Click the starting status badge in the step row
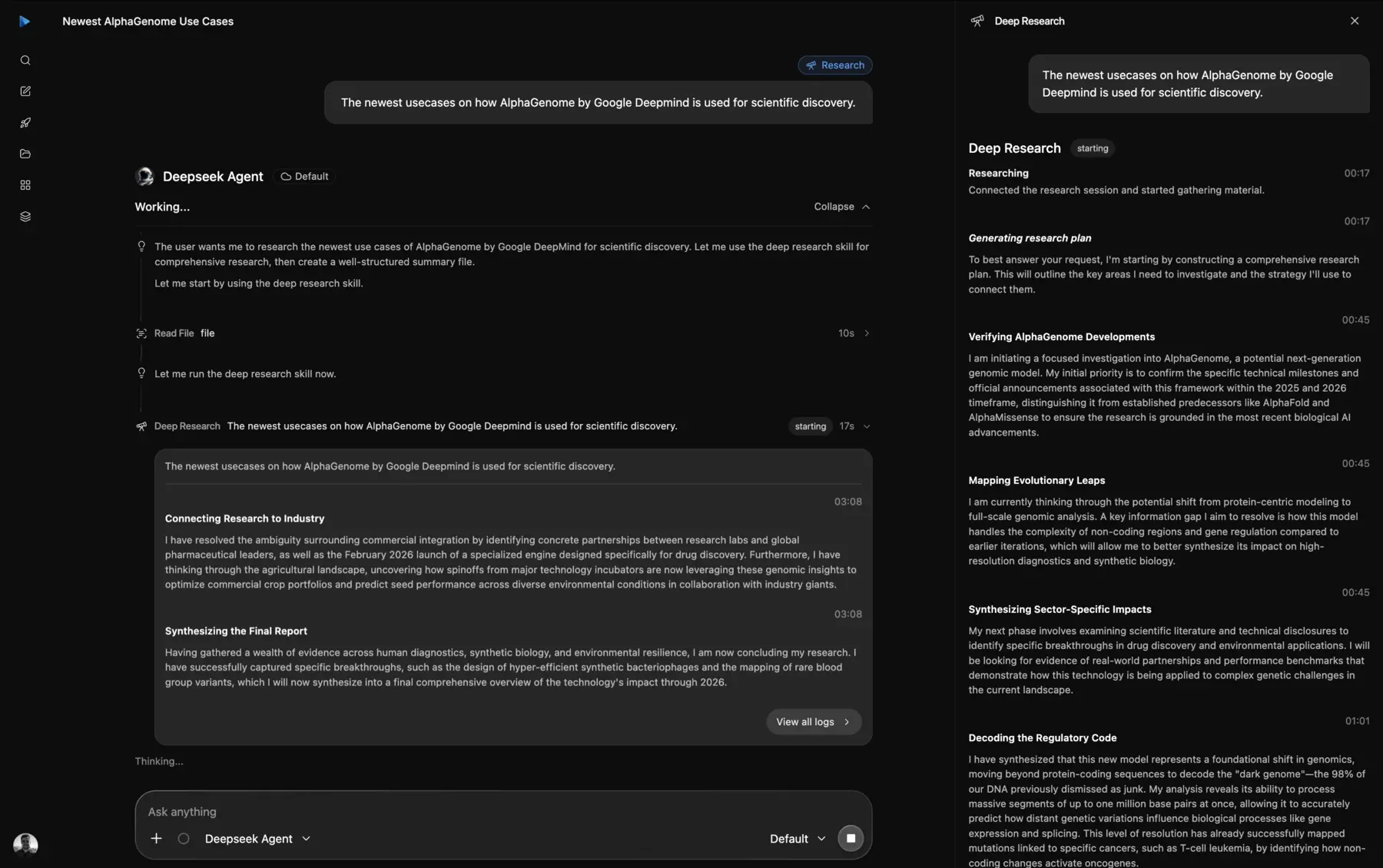The image size is (1383, 868). click(x=810, y=426)
